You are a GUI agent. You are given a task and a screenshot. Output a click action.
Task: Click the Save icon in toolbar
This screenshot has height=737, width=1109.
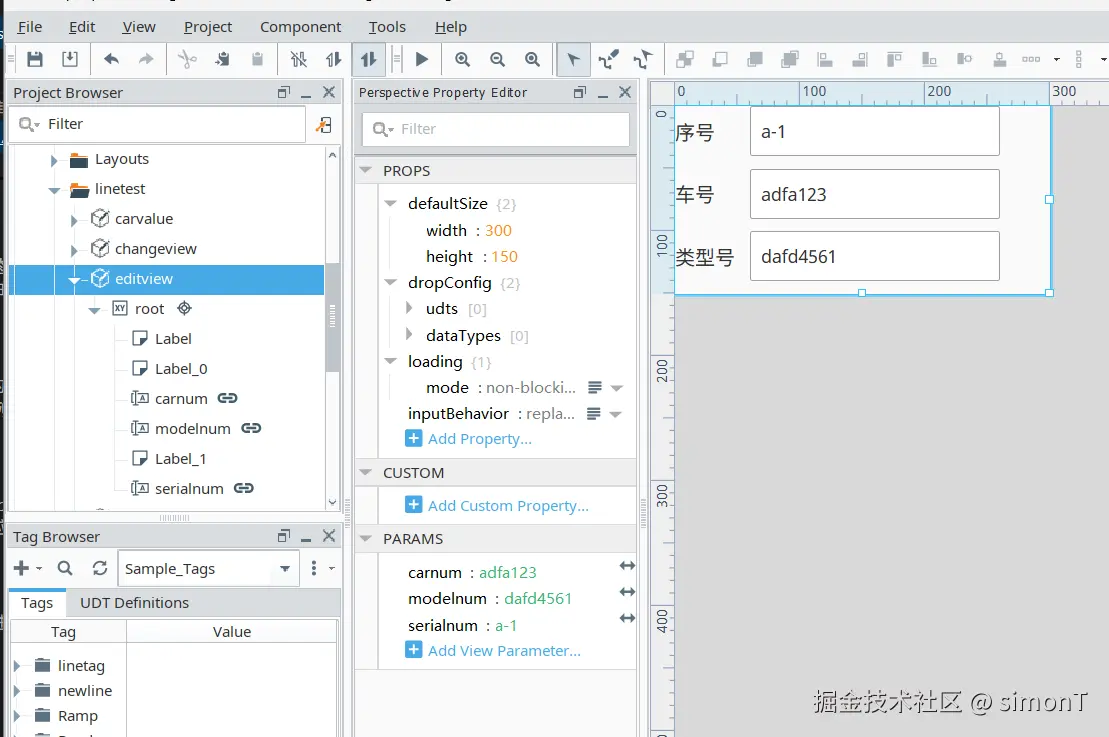point(35,59)
